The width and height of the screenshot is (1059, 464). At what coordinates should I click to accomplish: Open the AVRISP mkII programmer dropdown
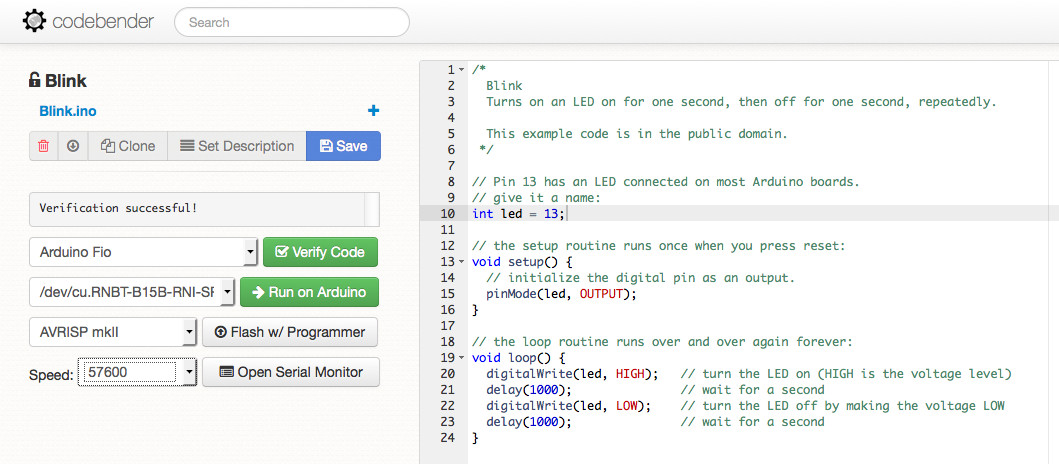pos(113,332)
